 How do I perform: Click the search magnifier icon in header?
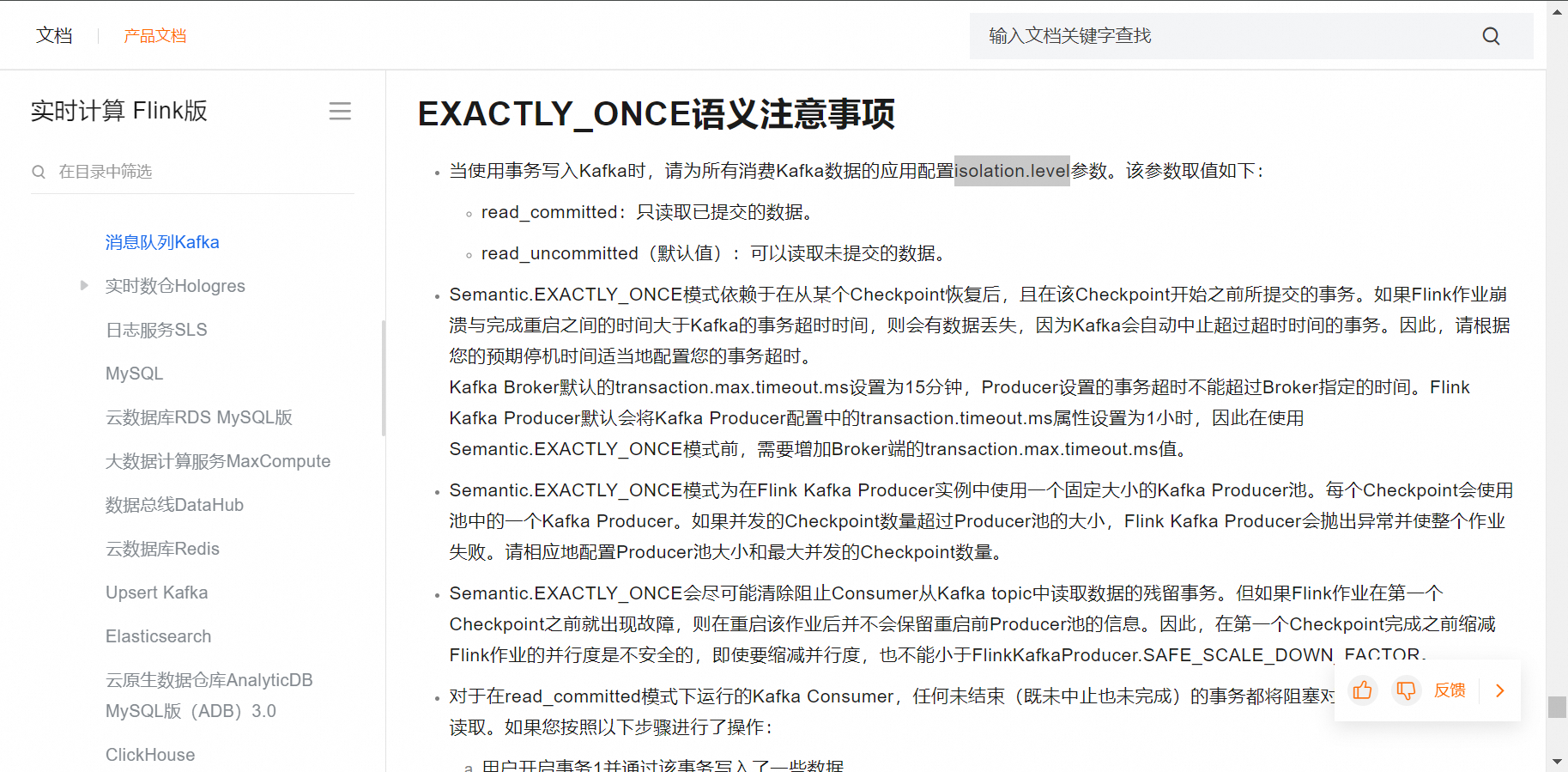click(1491, 36)
